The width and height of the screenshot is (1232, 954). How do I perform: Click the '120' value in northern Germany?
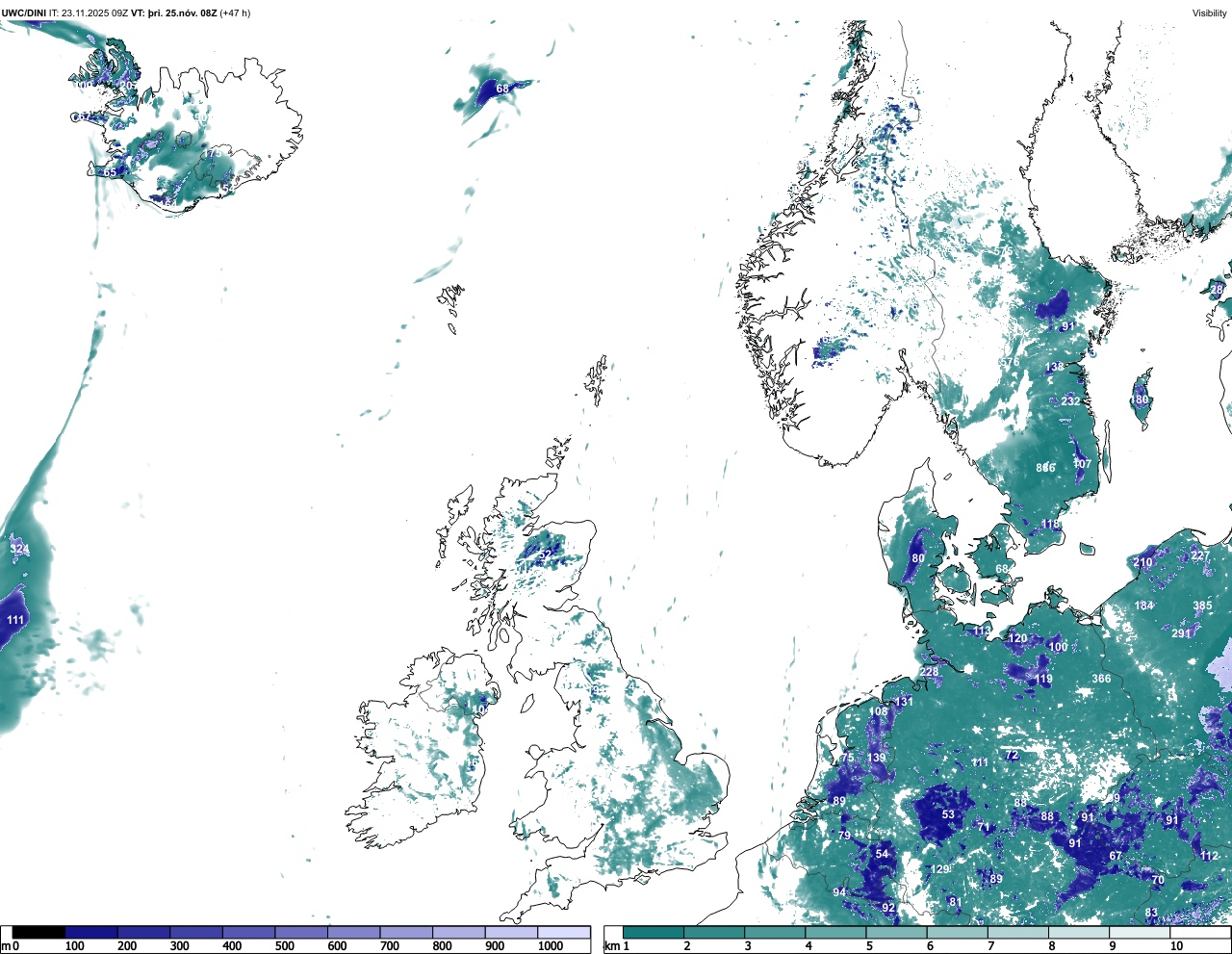click(1017, 638)
